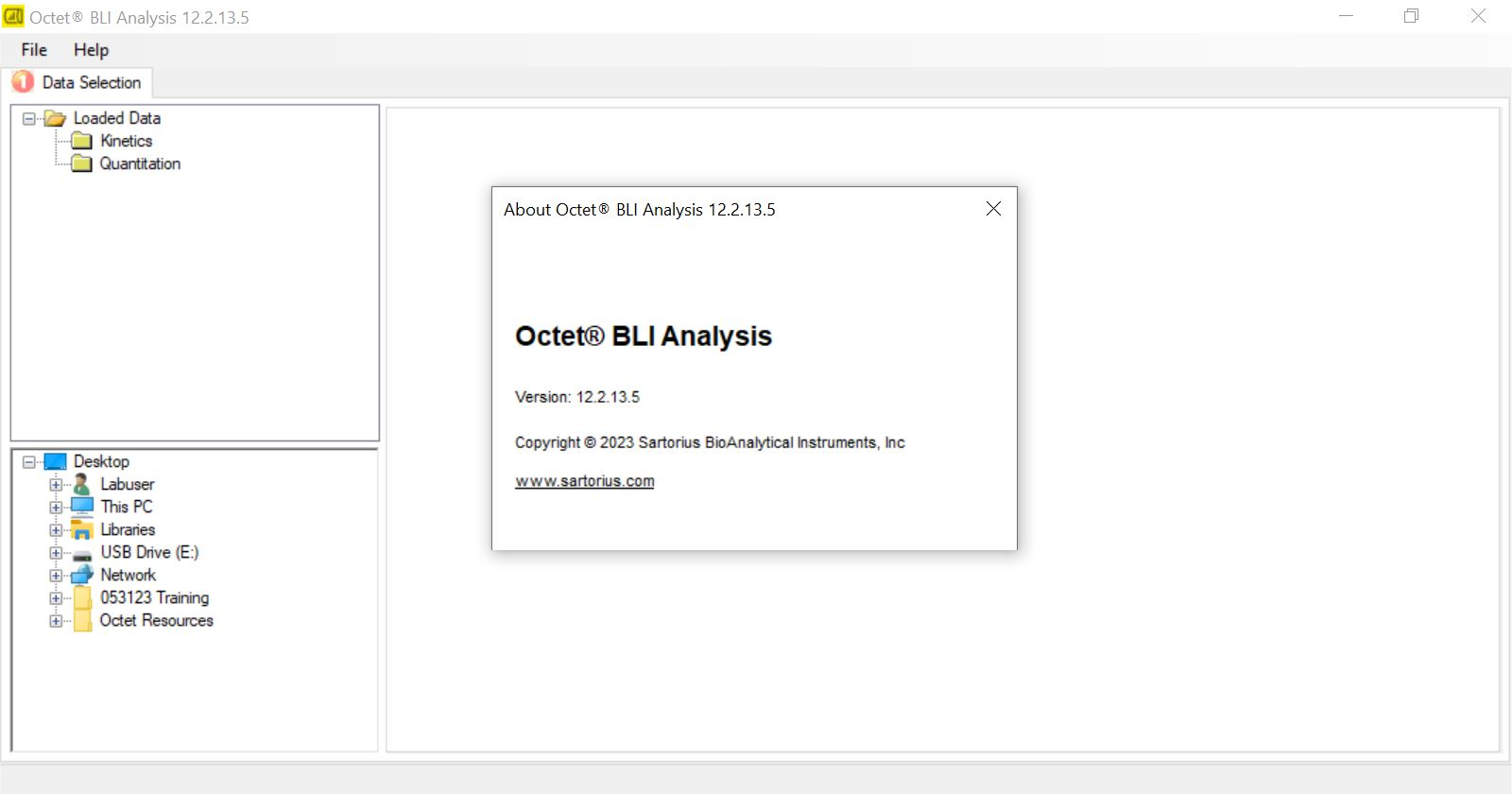
Task: Close the About Octet dialog
Action: [993, 209]
